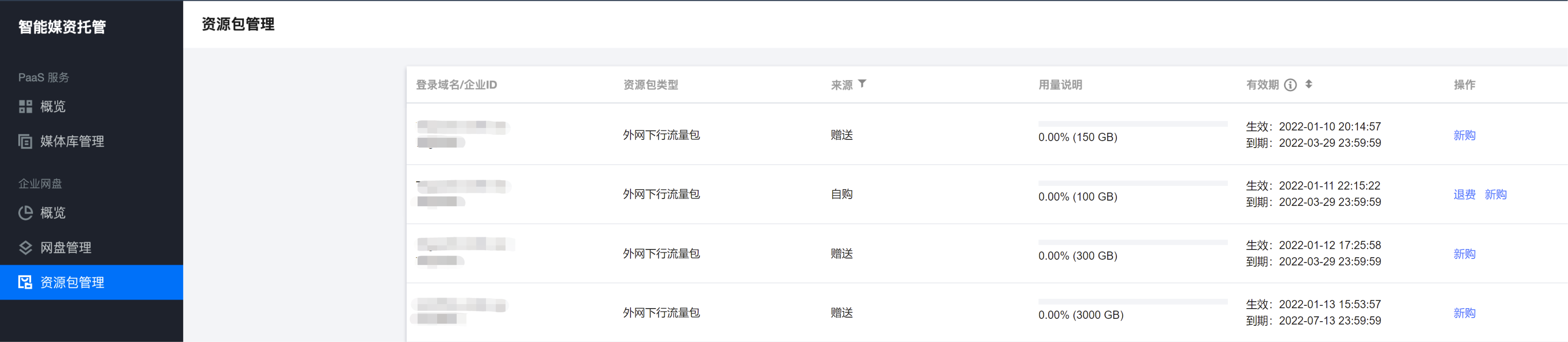
Task: Click the 150 GB usage progress bar
Action: [1133, 124]
